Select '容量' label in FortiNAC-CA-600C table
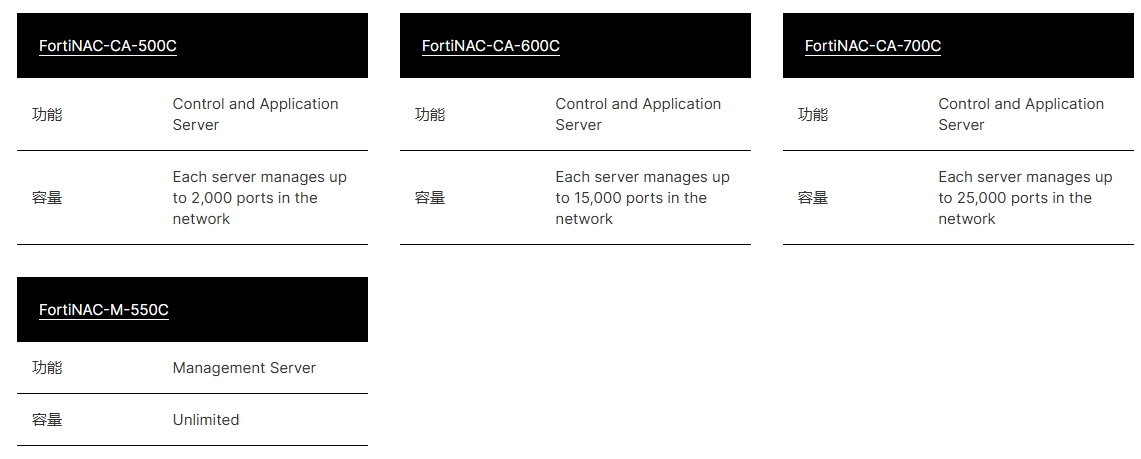The image size is (1141, 459). (430, 198)
